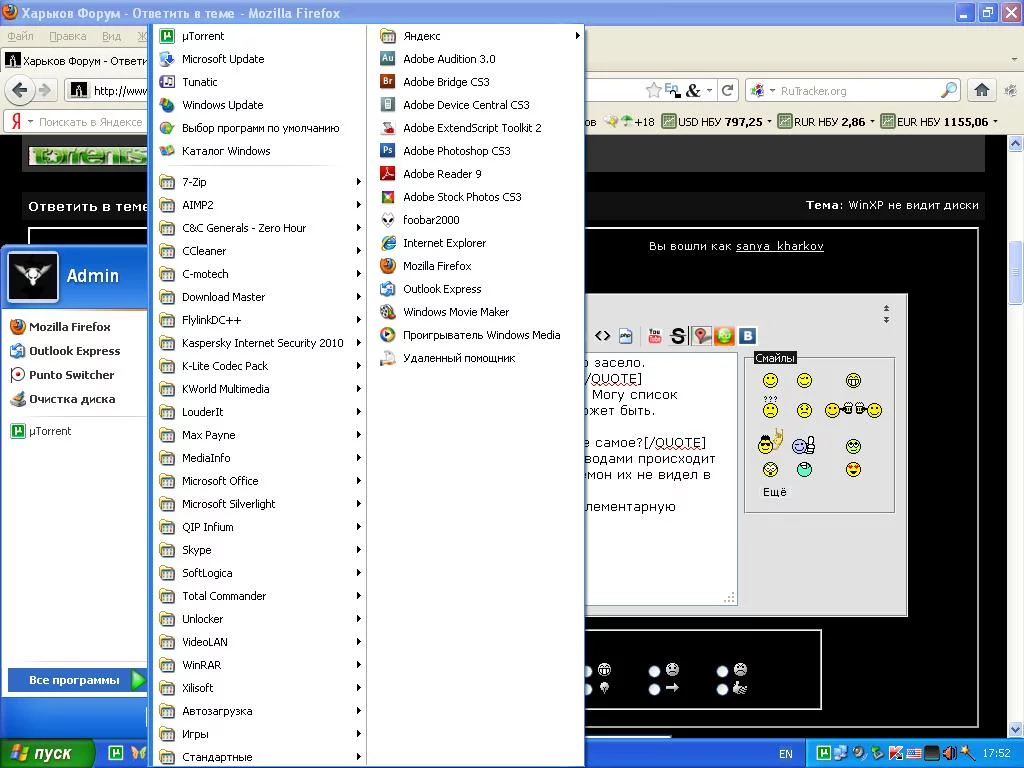Image resolution: width=1024 pixels, height=768 pixels.
Task: Select the angry face post icon radio
Action: [722, 671]
